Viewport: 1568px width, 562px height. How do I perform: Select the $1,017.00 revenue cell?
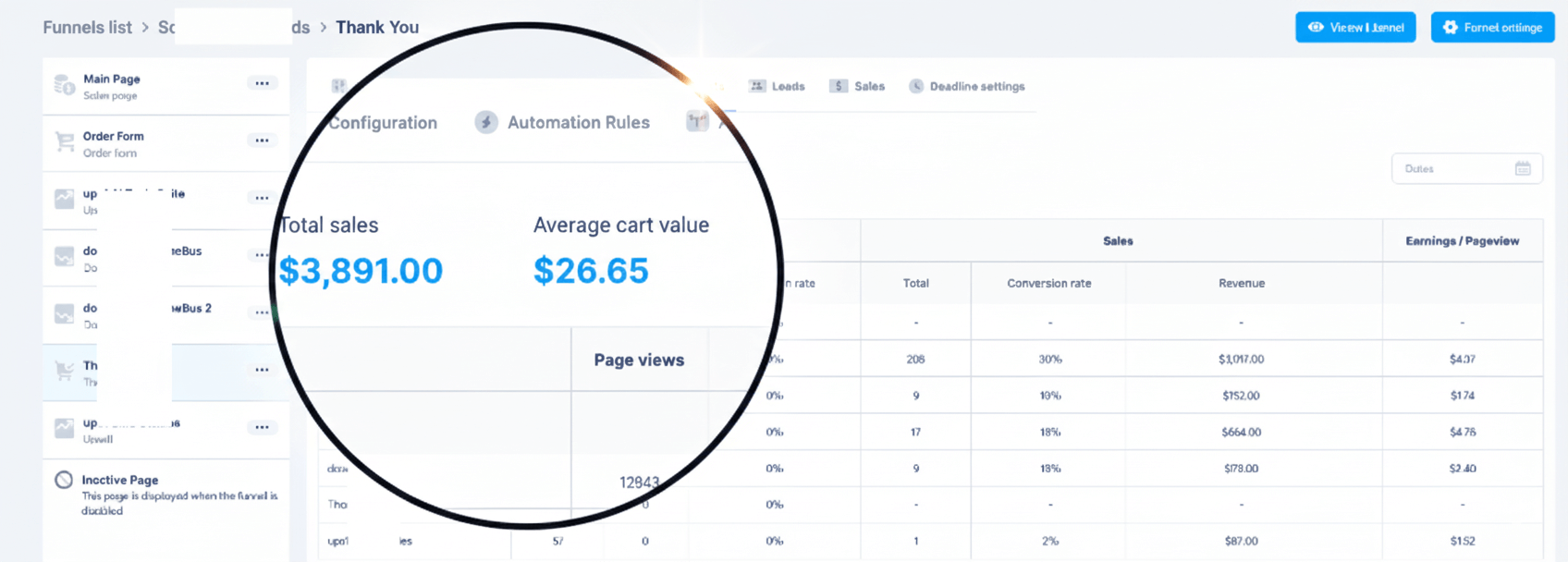1242,360
